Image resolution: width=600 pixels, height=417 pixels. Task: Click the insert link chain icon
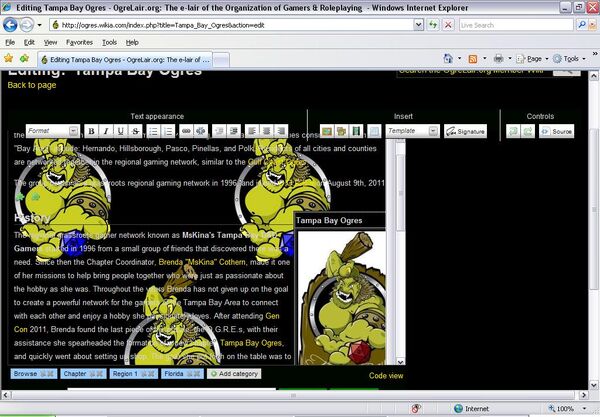point(186,131)
